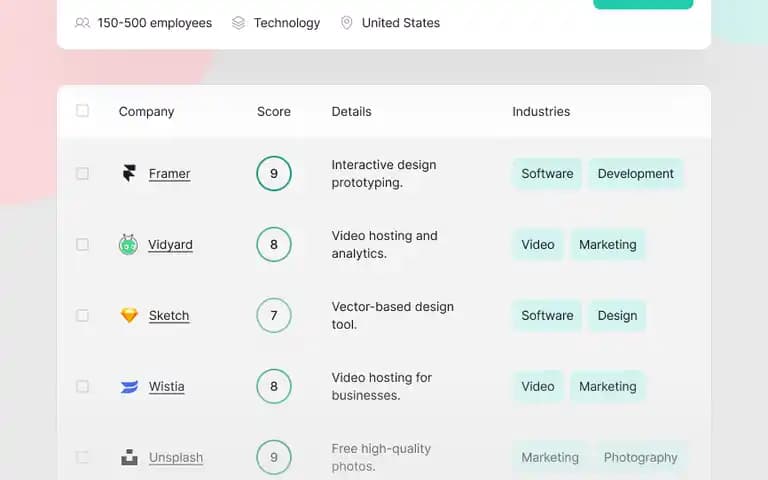Click the Video tag in Wistia row

click(x=538, y=387)
